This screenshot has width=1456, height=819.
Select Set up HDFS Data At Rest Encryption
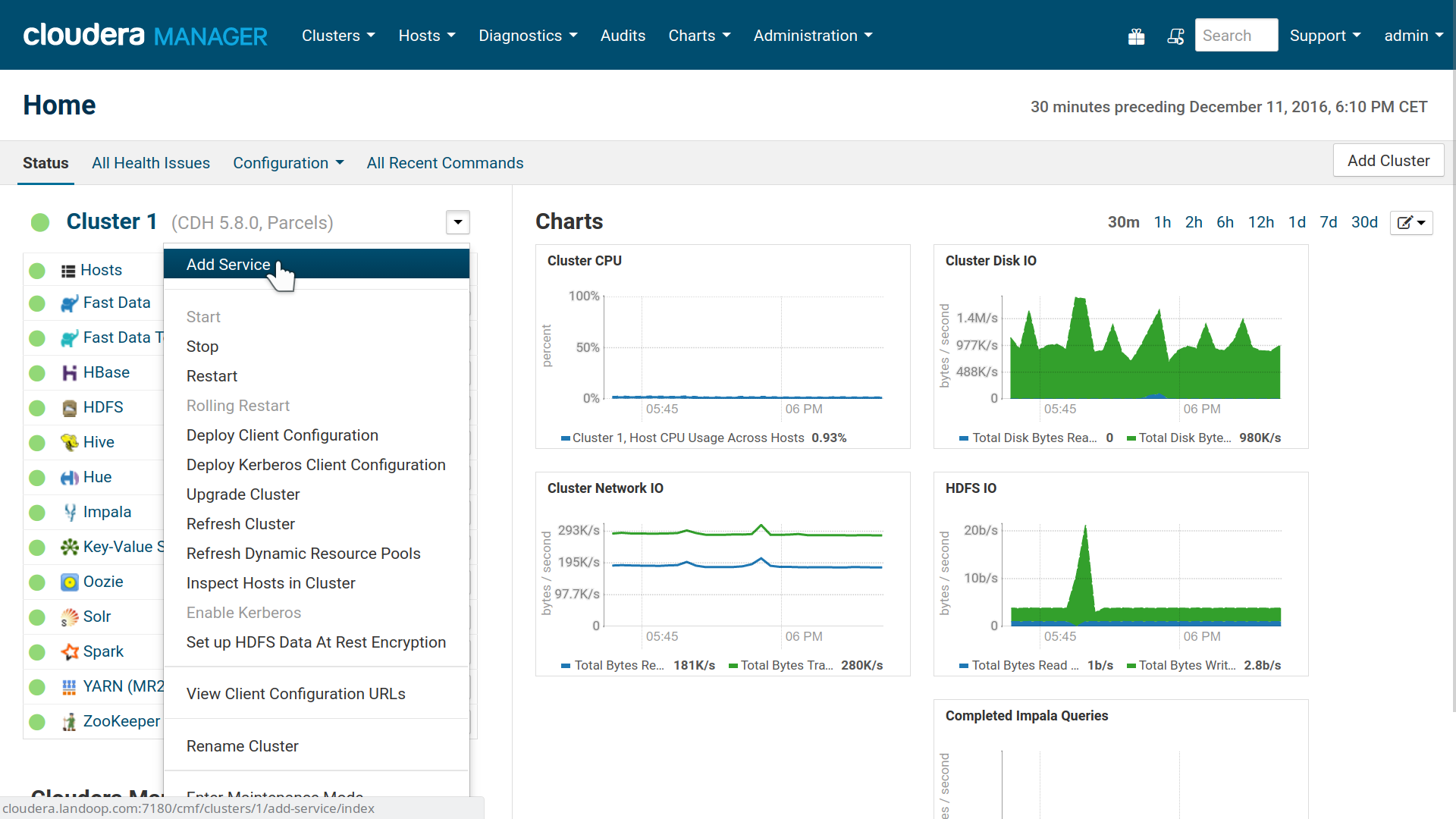(316, 642)
